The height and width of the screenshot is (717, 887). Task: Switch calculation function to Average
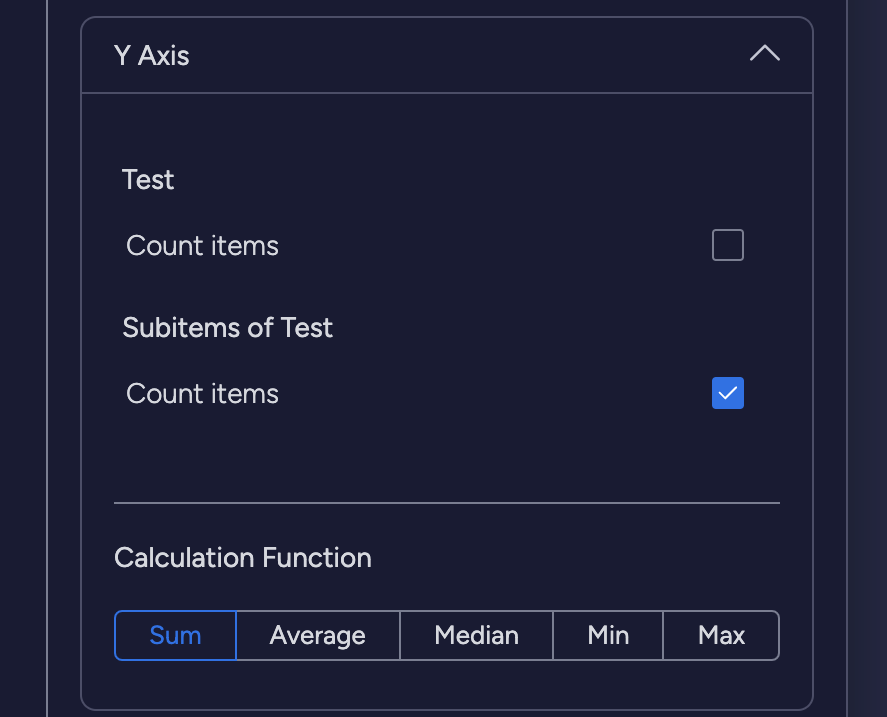[317, 636]
